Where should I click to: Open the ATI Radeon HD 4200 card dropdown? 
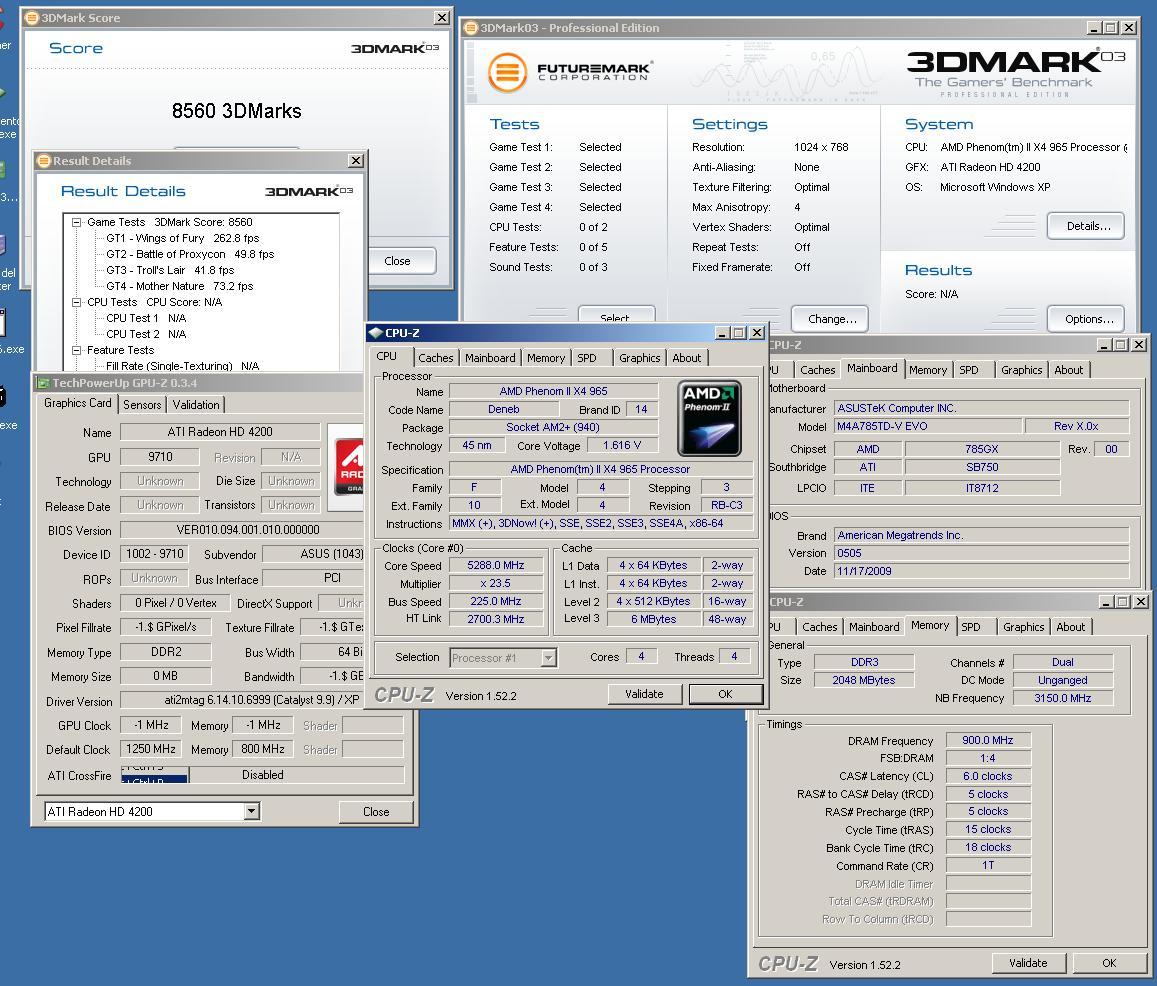click(252, 811)
